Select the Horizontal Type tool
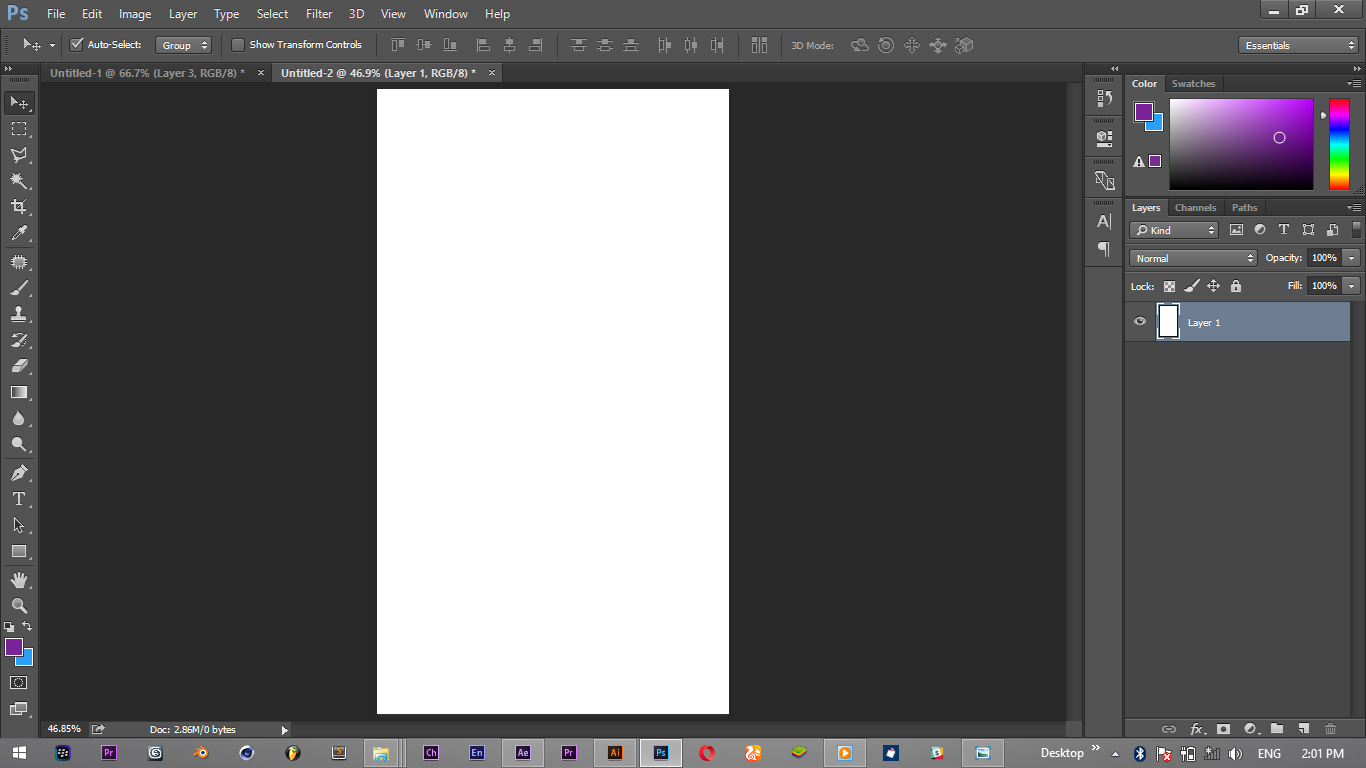Image resolution: width=1366 pixels, height=768 pixels. pyautogui.click(x=19, y=499)
